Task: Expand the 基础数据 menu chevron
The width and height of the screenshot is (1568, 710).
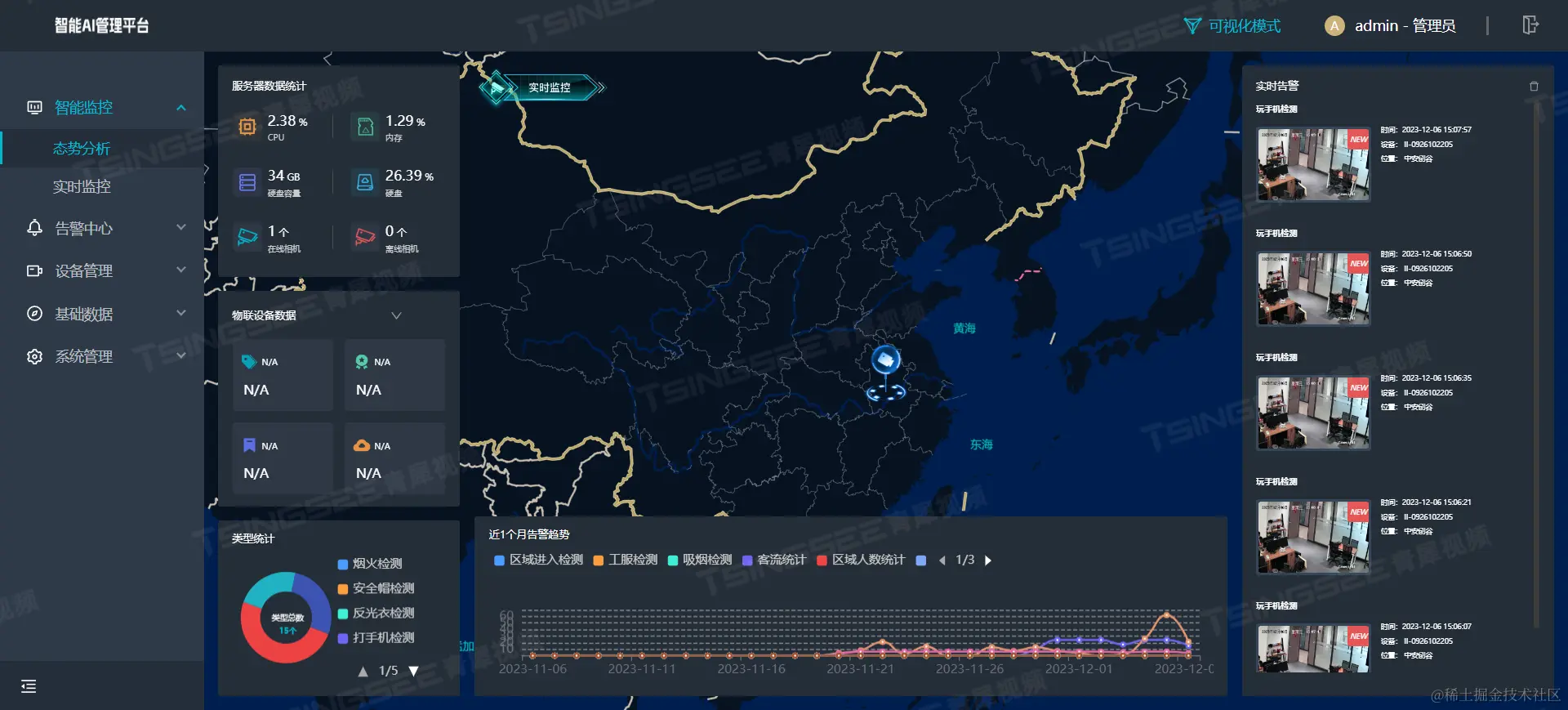Action: [x=181, y=313]
